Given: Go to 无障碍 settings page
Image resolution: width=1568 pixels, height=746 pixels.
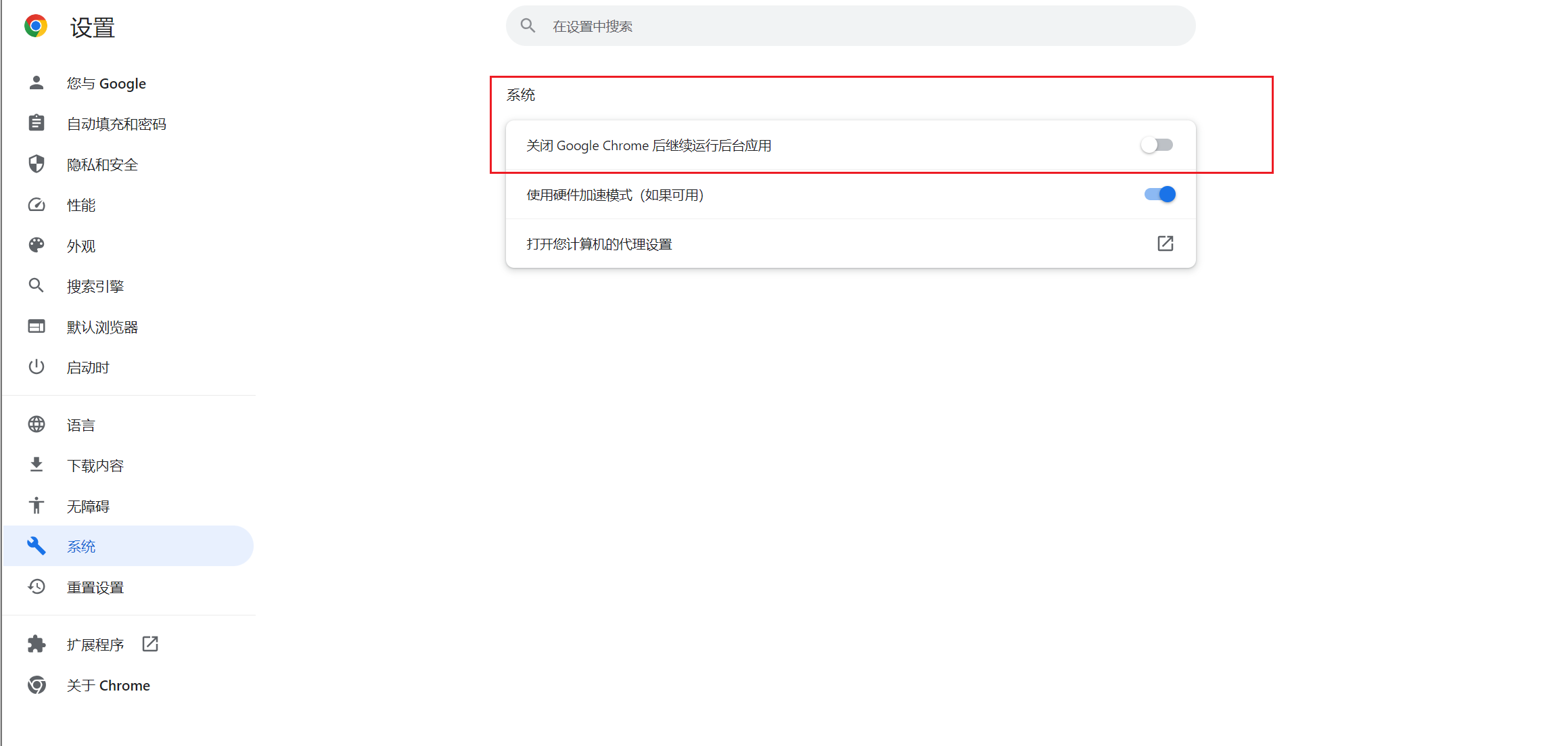Looking at the screenshot, I should point(88,506).
